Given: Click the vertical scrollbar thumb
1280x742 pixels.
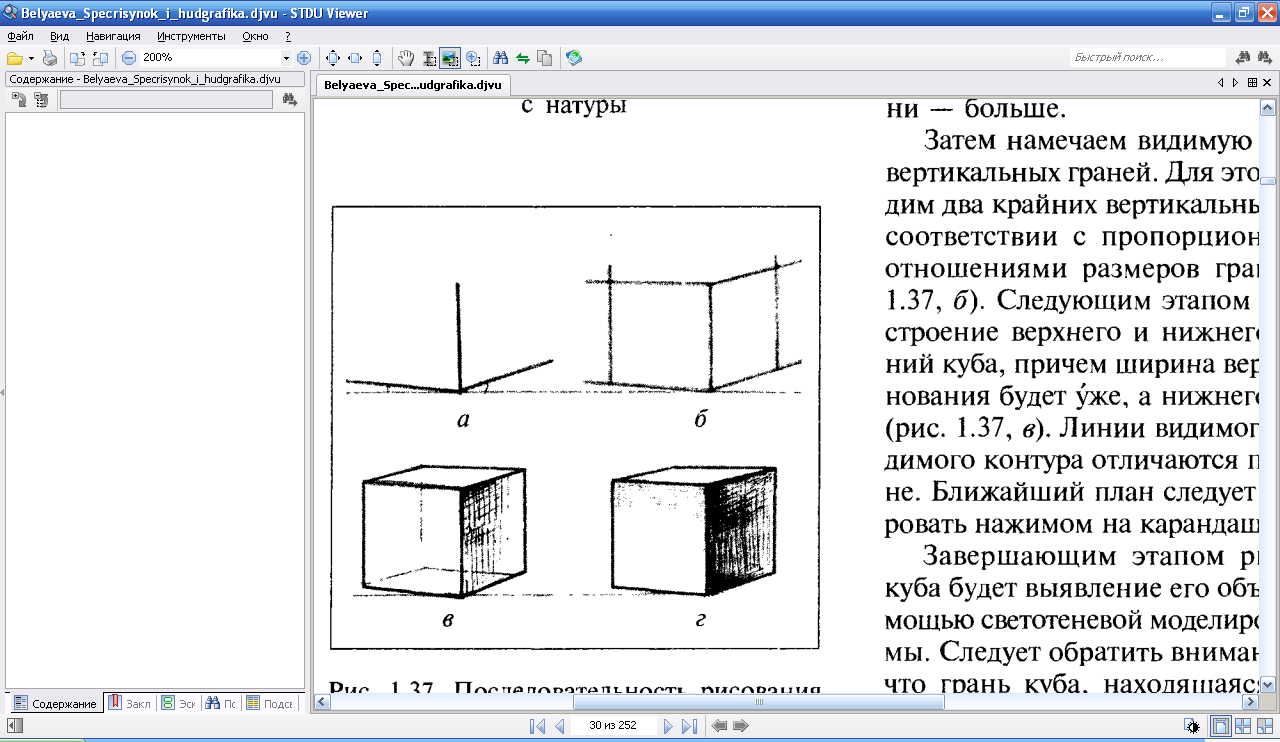Looking at the screenshot, I should coord(1267,182).
